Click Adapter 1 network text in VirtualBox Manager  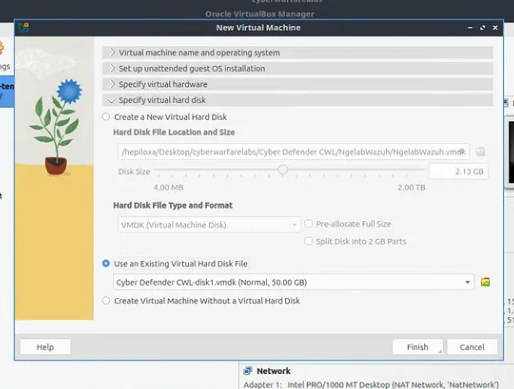click(371, 385)
